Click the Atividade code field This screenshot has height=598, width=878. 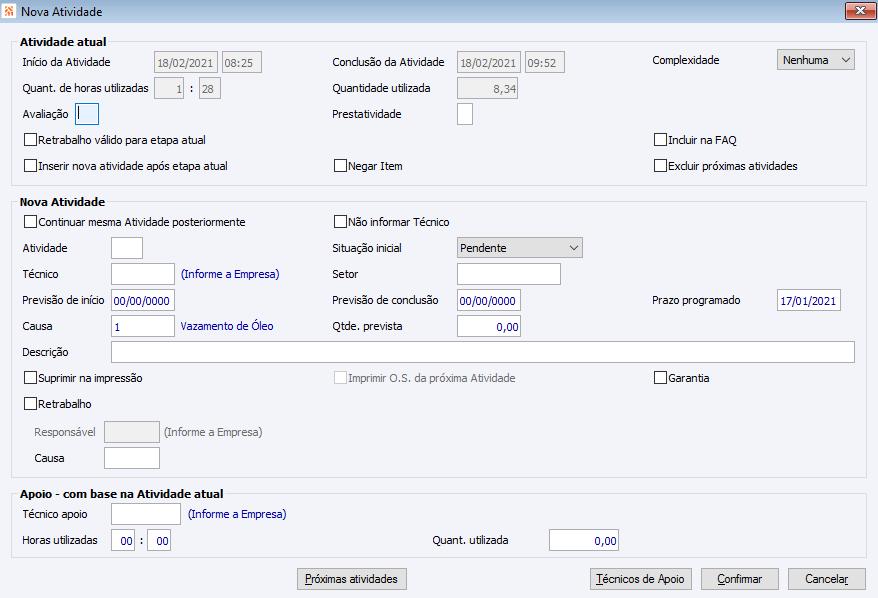127,247
